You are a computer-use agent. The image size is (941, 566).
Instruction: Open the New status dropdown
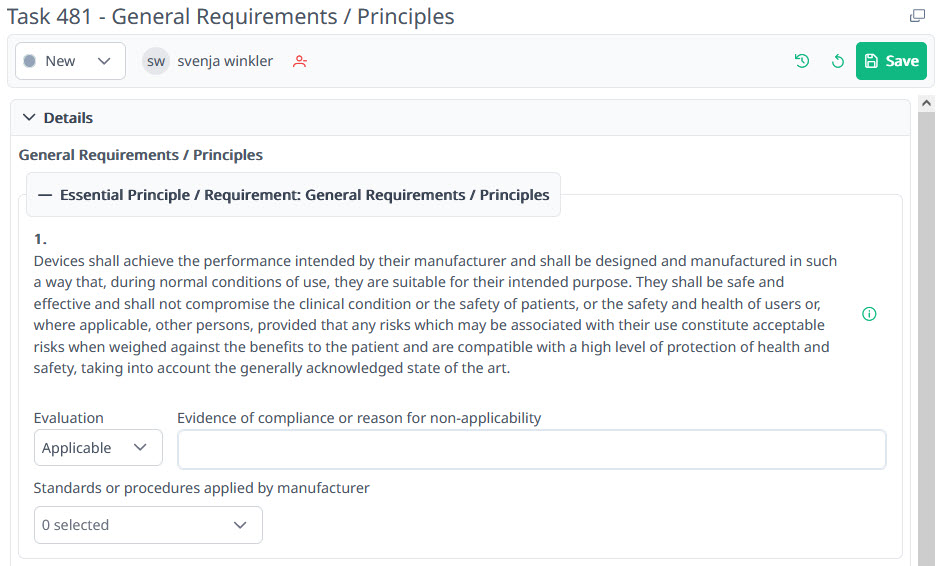(x=70, y=61)
